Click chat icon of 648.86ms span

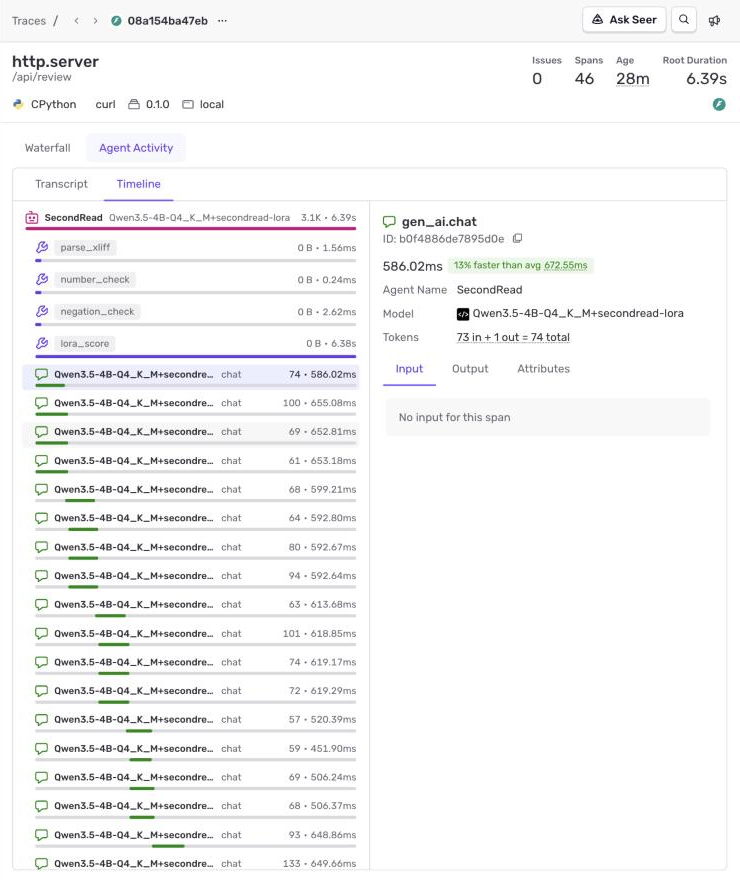pos(42,835)
